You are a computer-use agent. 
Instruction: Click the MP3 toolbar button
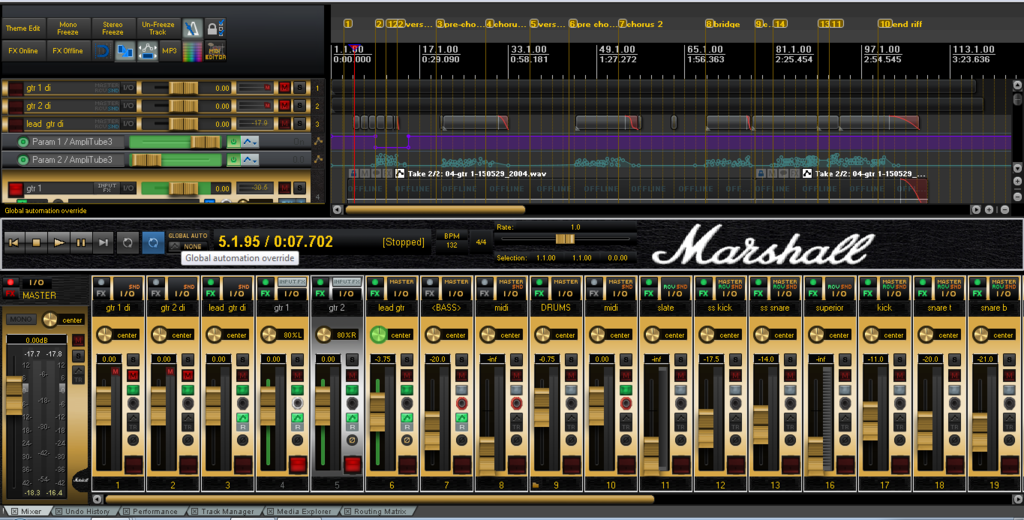[x=169, y=51]
